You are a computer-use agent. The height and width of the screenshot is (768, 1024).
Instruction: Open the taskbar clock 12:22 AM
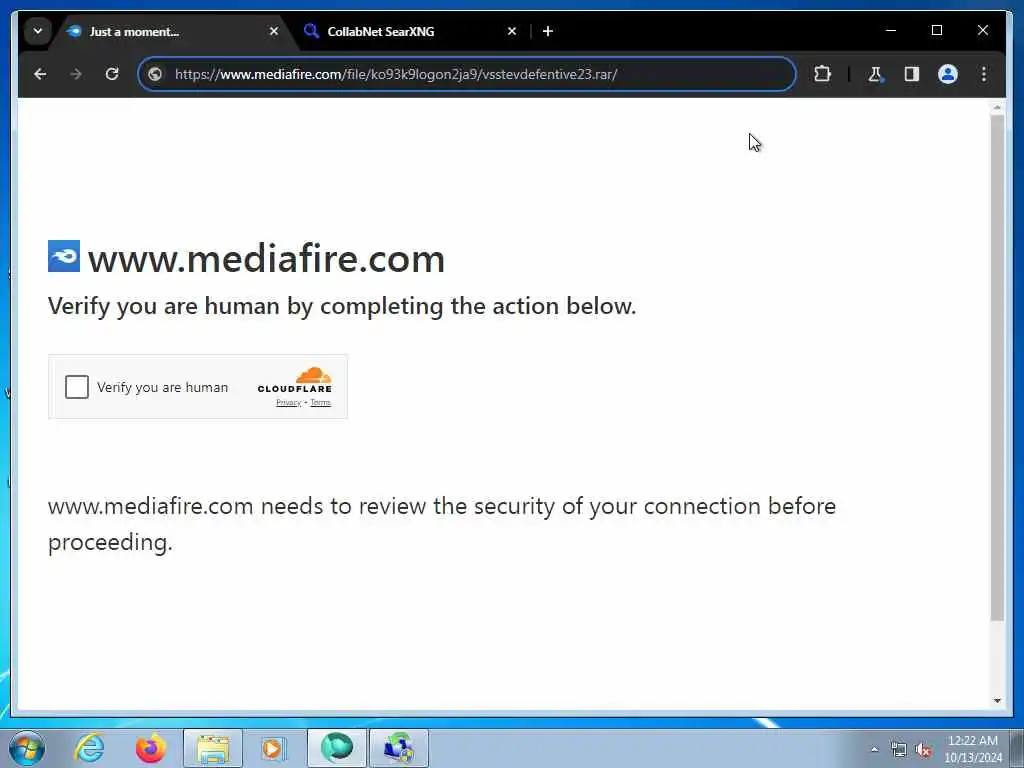(x=972, y=749)
